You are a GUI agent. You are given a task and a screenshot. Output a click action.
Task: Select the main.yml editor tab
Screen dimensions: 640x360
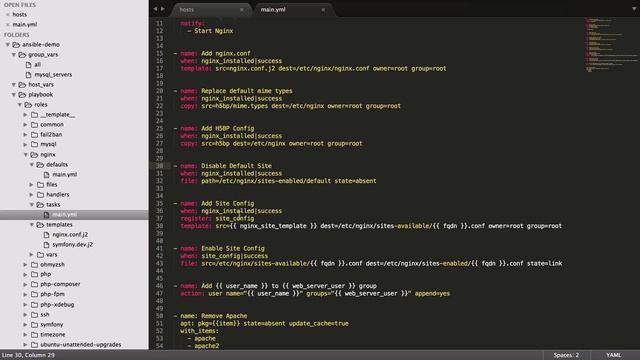coord(273,9)
